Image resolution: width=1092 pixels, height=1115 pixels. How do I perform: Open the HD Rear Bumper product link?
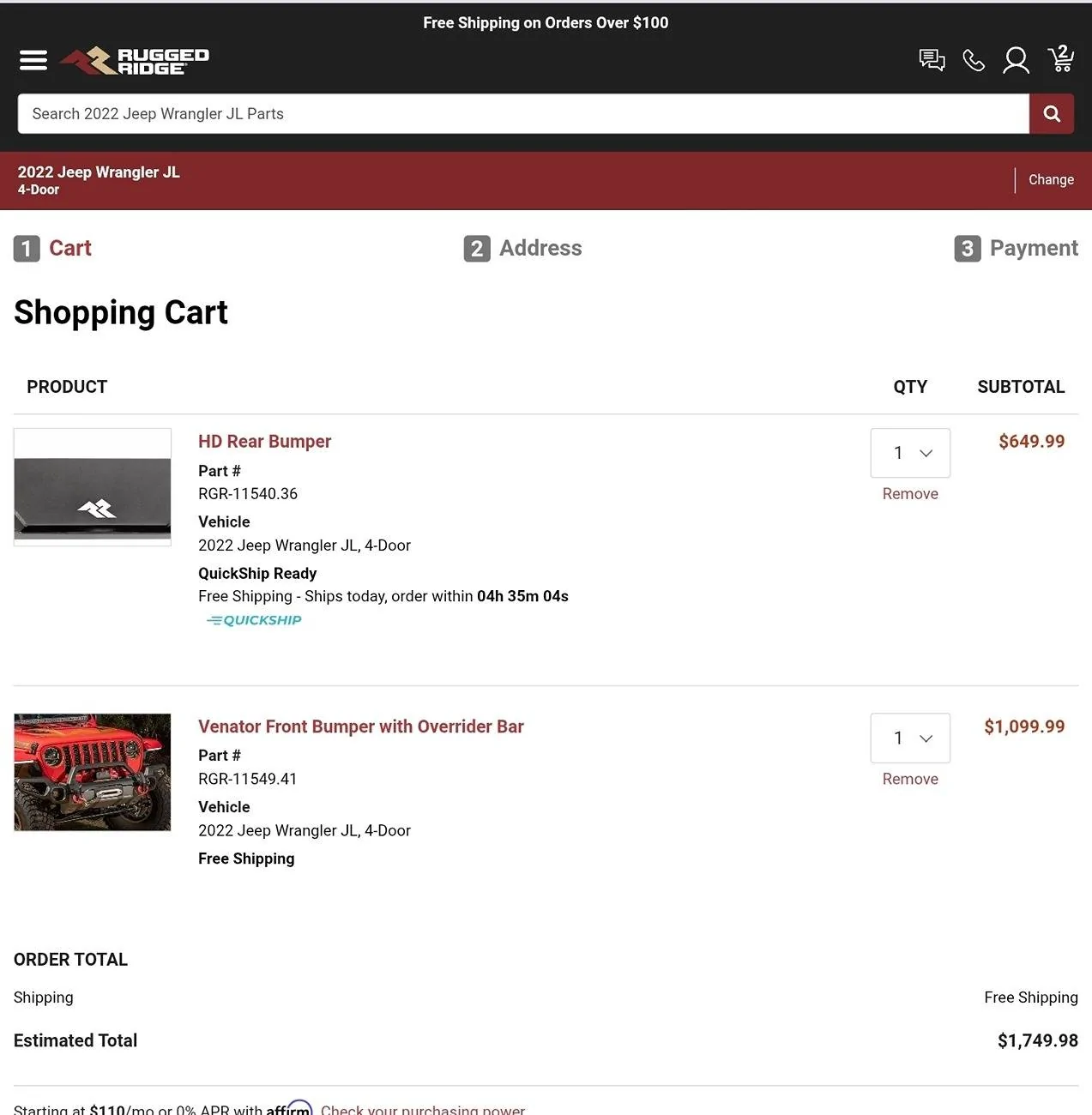coord(264,441)
